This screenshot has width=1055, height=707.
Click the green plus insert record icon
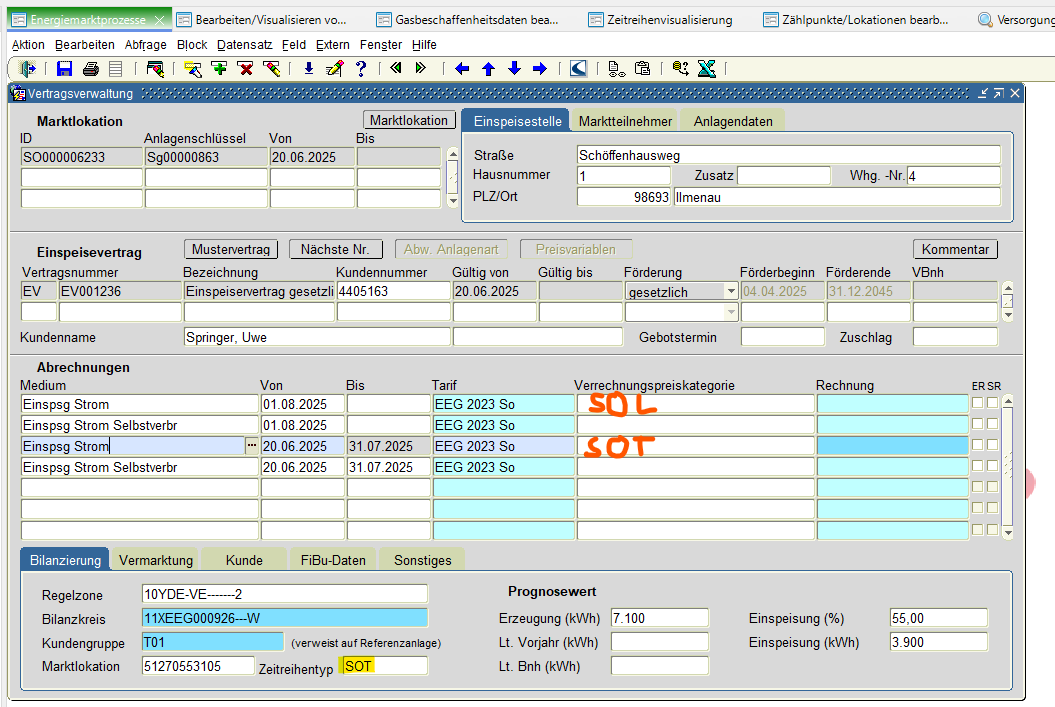point(219,69)
